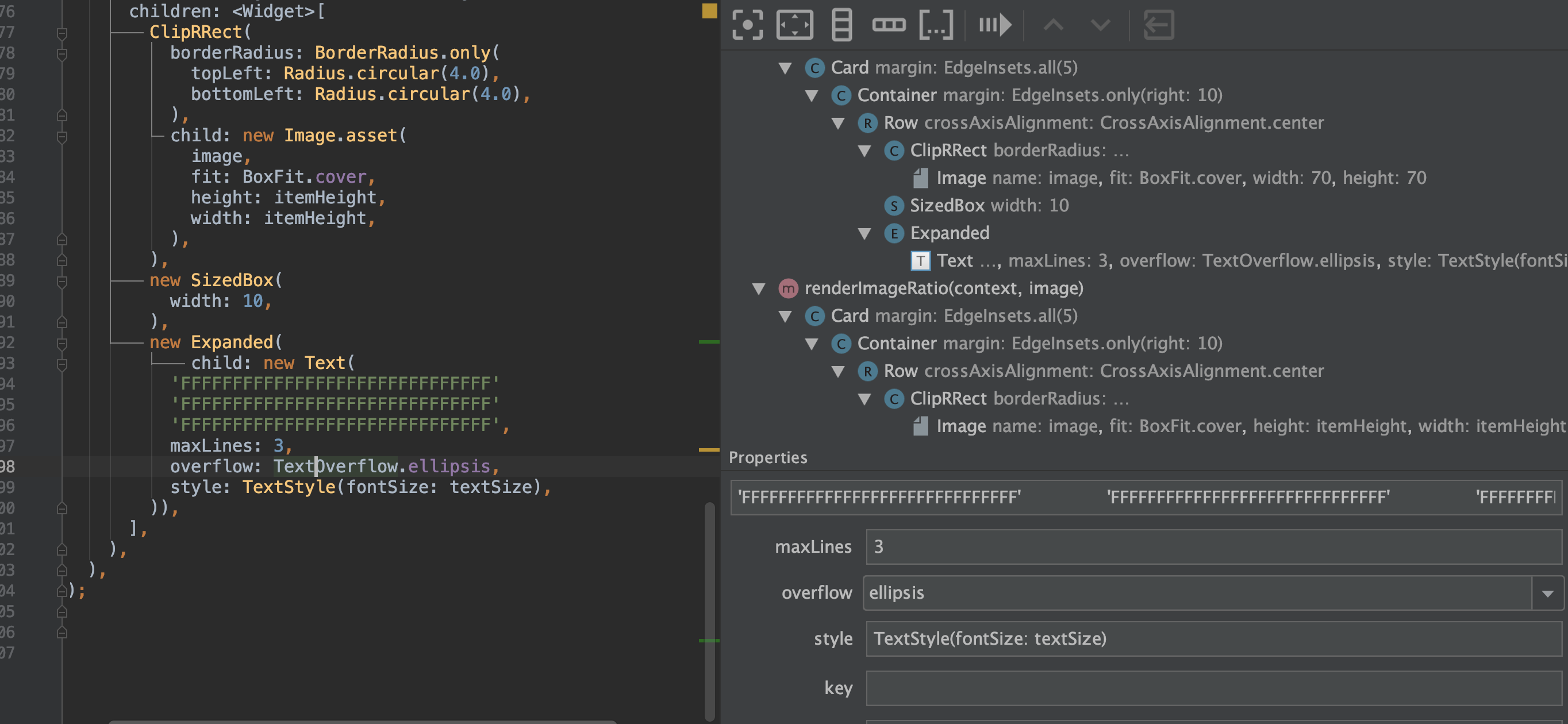Click the Move widget up arrow

1054,25
